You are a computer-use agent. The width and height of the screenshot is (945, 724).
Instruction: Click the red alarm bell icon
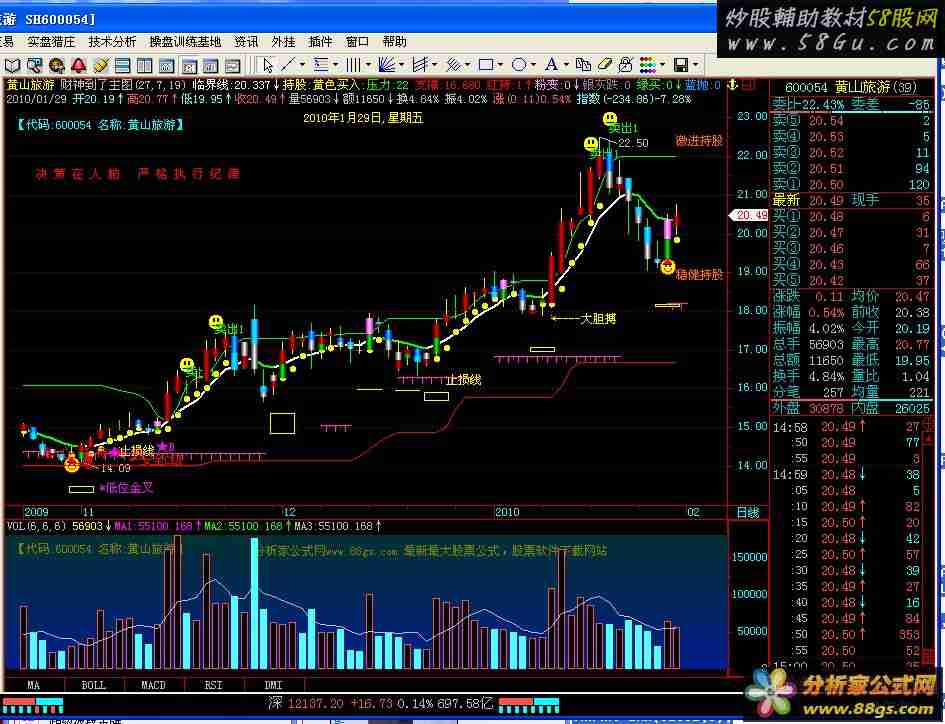(78, 65)
